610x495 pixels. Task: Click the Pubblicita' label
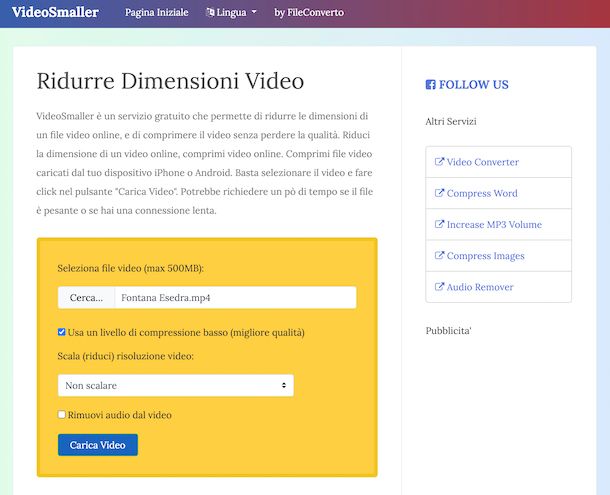coord(449,331)
